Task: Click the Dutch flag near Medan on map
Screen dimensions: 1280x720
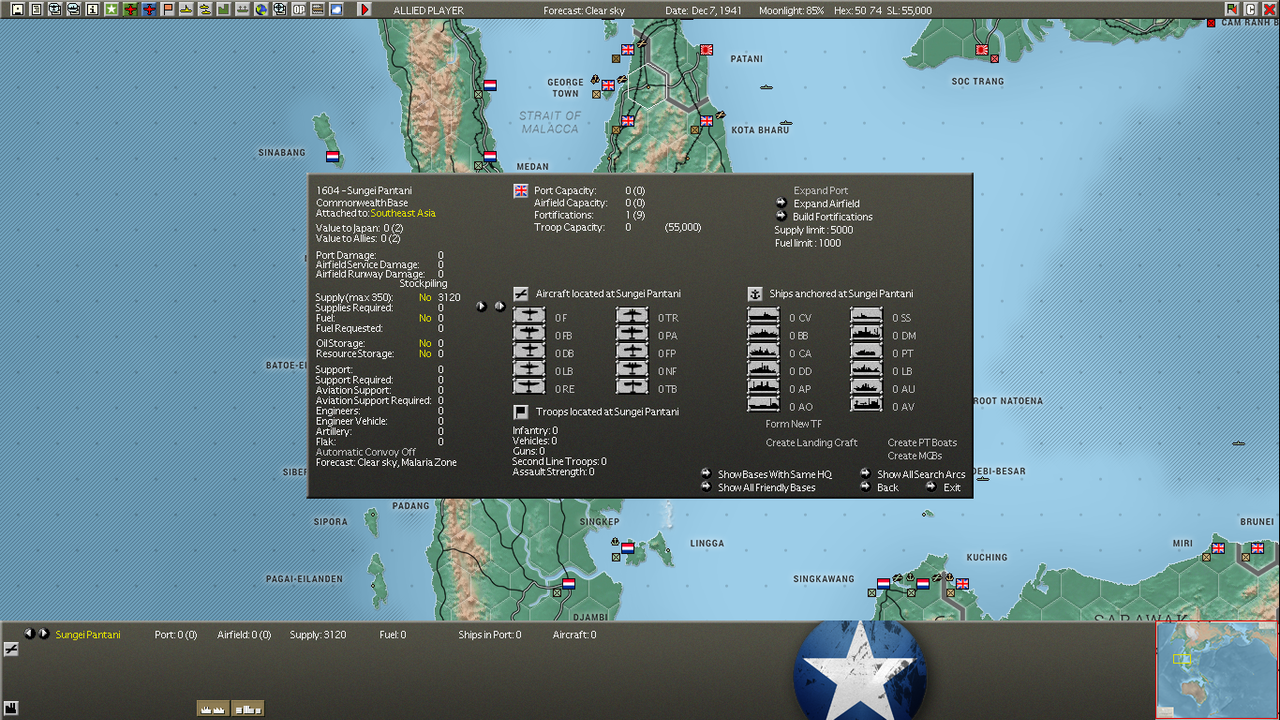Action: coord(490,156)
